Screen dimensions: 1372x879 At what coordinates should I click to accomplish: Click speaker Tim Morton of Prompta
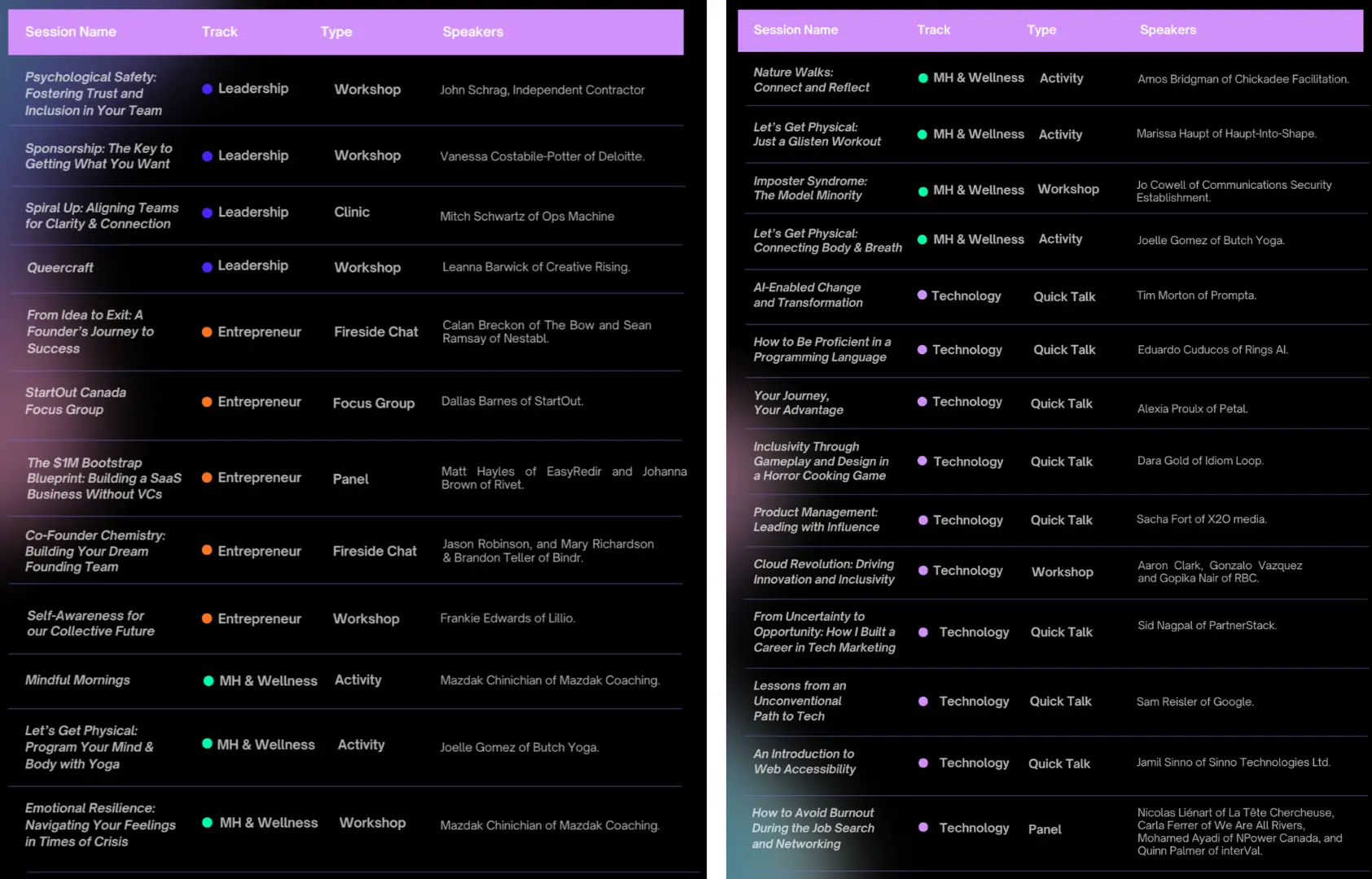tap(1195, 295)
